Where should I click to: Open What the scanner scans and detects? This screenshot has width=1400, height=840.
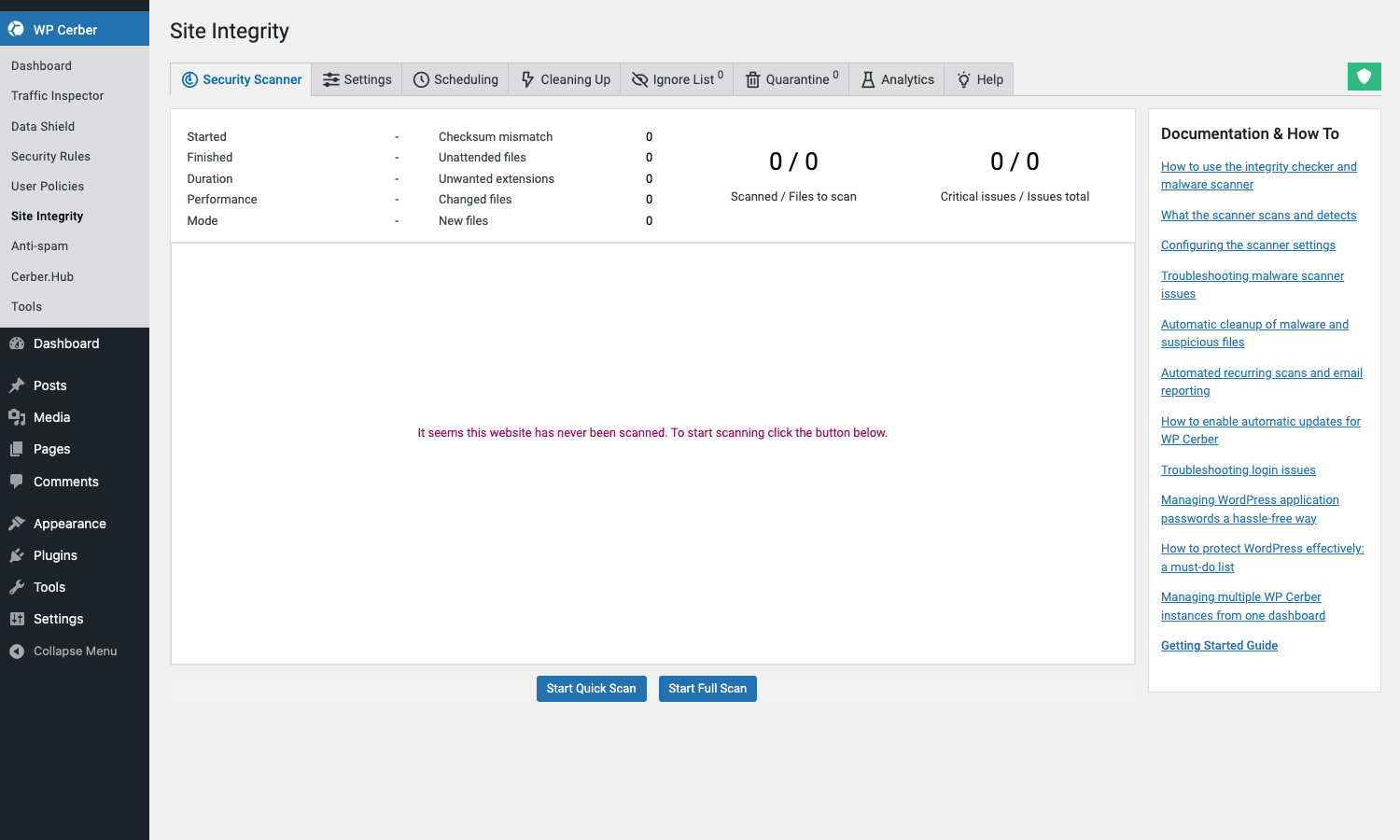click(1259, 215)
